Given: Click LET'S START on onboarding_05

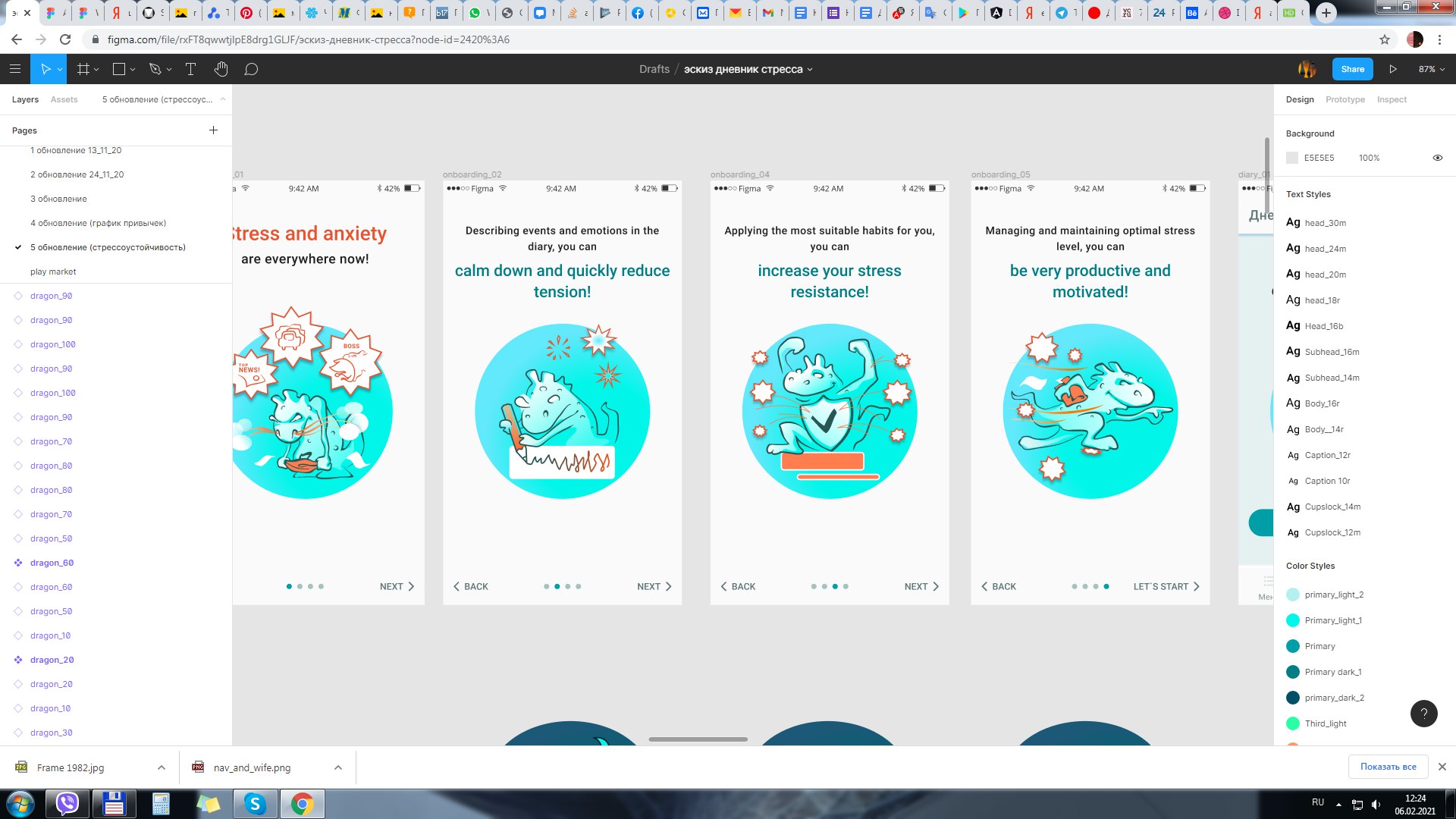Looking at the screenshot, I should pyautogui.click(x=1166, y=586).
